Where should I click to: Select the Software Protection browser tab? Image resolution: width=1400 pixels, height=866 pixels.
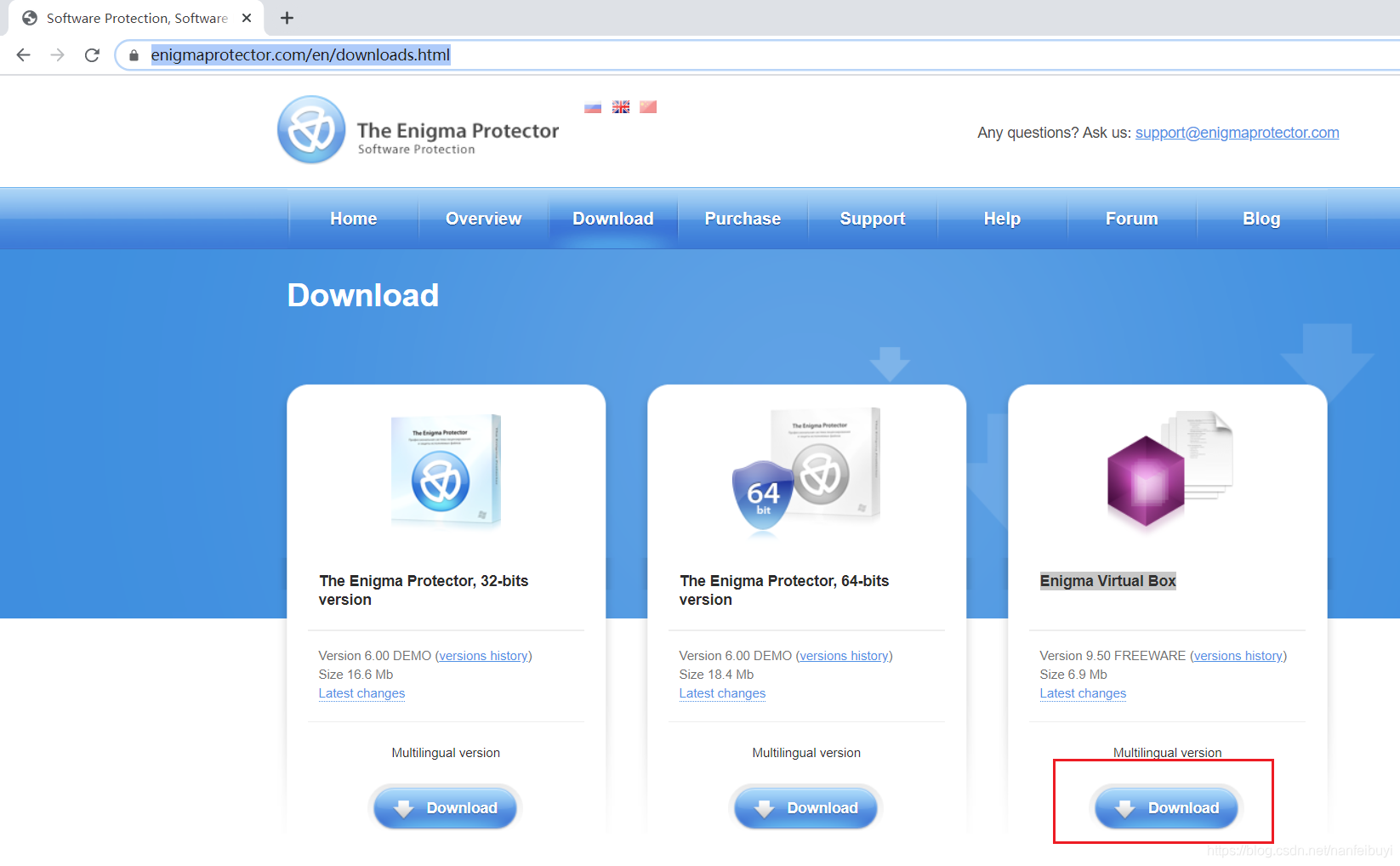136,18
